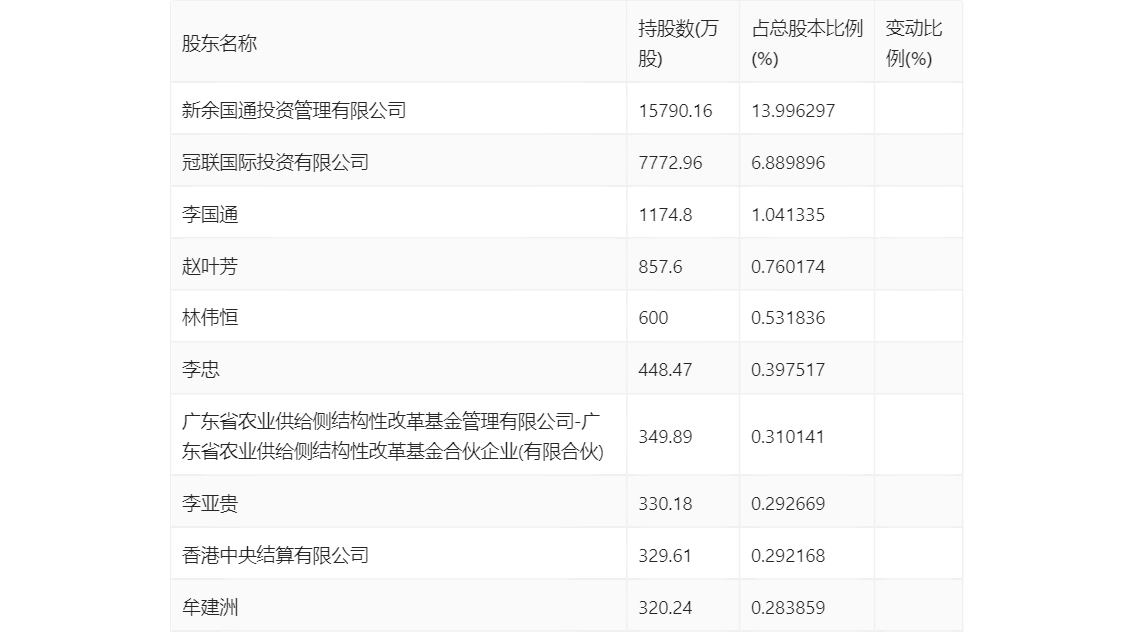Select shareholder 冠联国际投资有限公司
The width and height of the screenshot is (1134, 632).
click(x=275, y=163)
